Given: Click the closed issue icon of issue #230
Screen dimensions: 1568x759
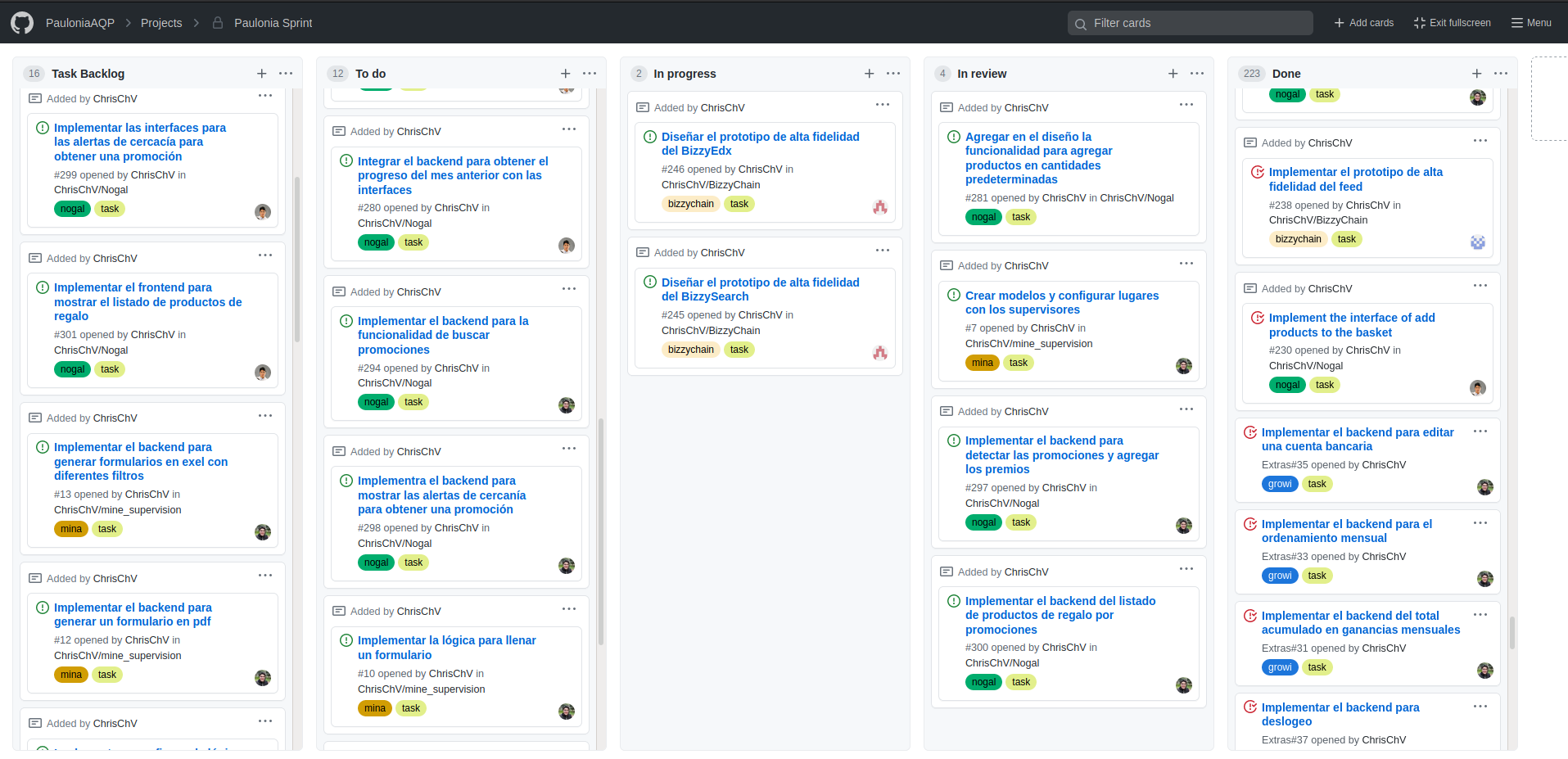Looking at the screenshot, I should [x=1258, y=318].
